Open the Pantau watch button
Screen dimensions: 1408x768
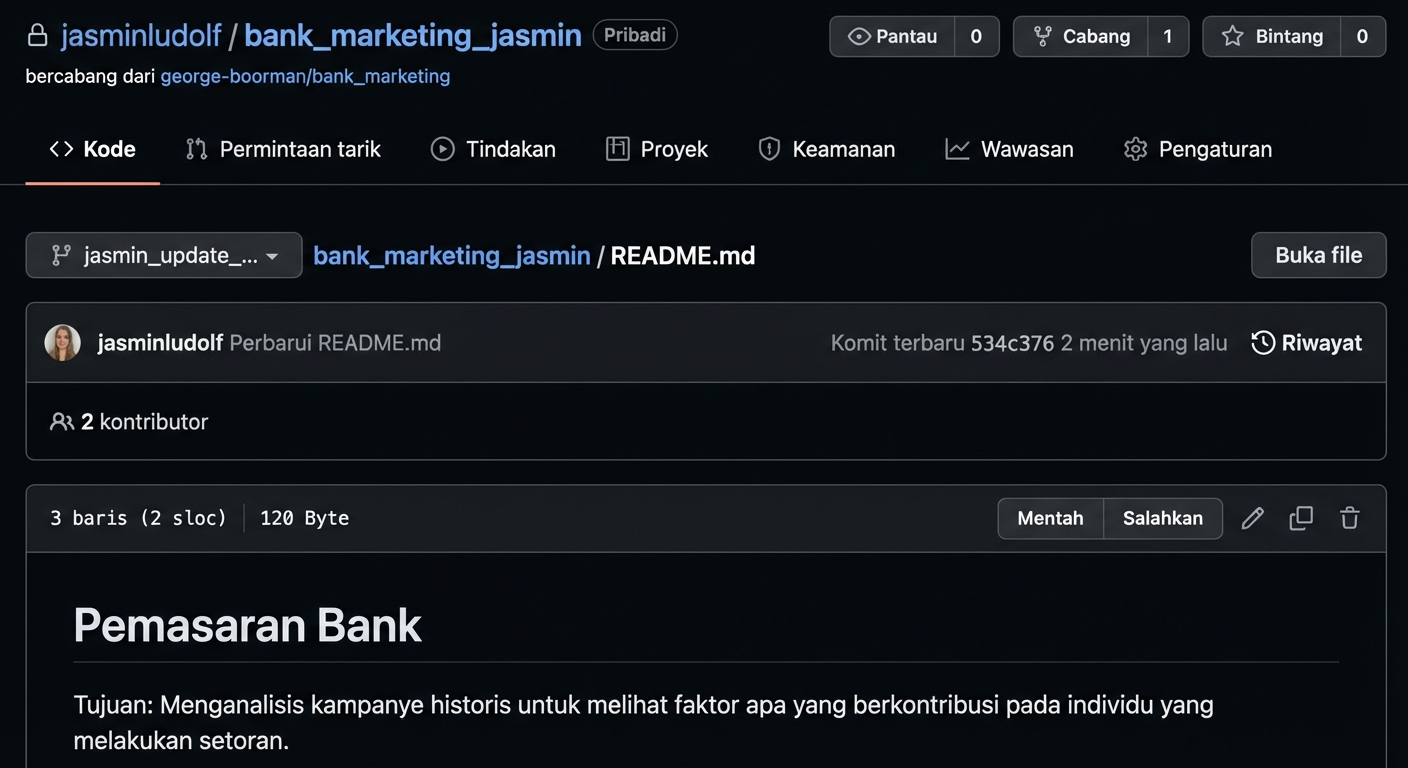point(892,36)
